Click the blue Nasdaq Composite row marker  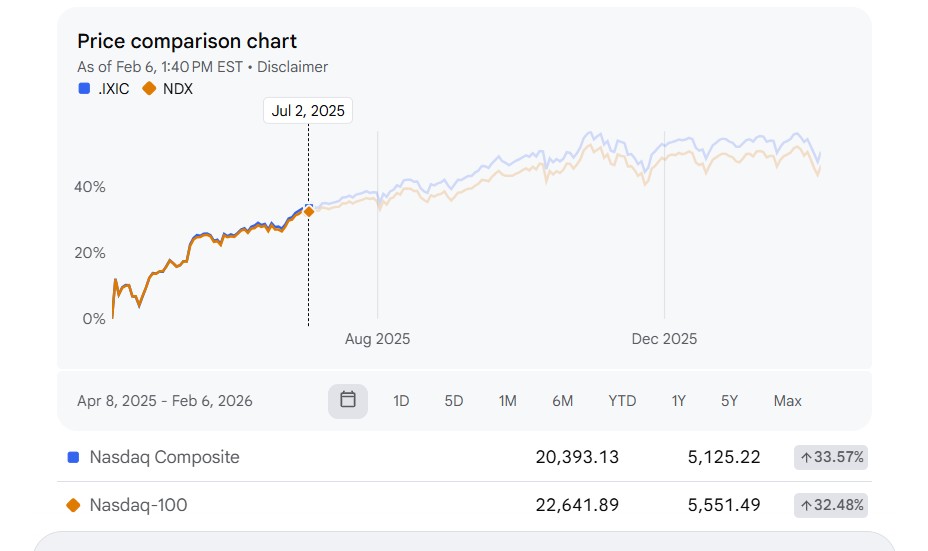(73, 457)
